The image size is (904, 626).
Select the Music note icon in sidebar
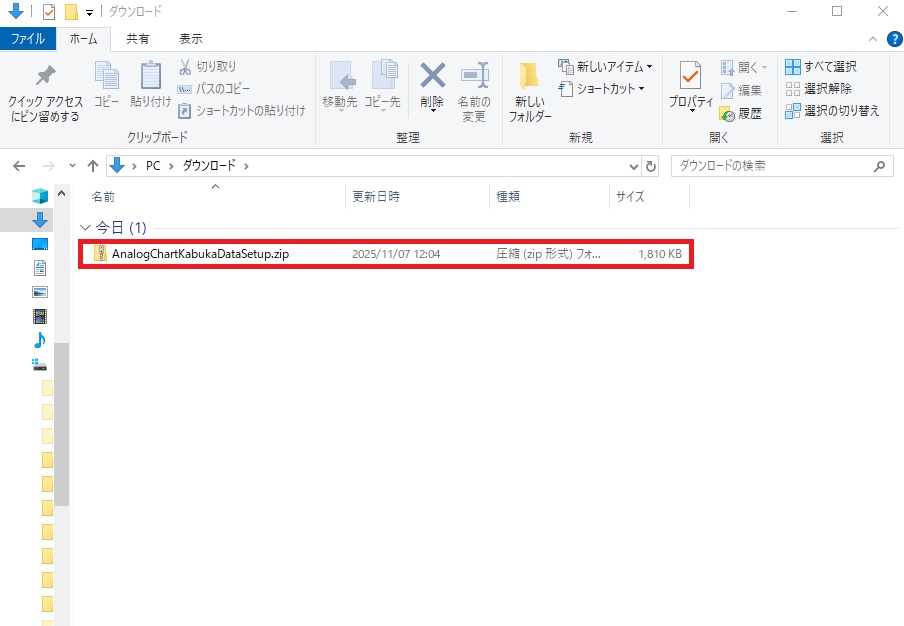(x=40, y=340)
